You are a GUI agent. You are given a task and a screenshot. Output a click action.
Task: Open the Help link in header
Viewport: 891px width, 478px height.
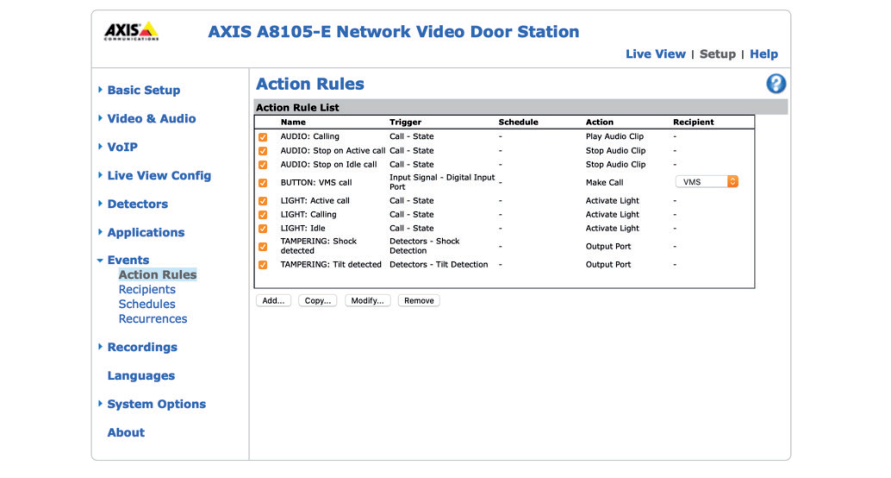(764, 54)
